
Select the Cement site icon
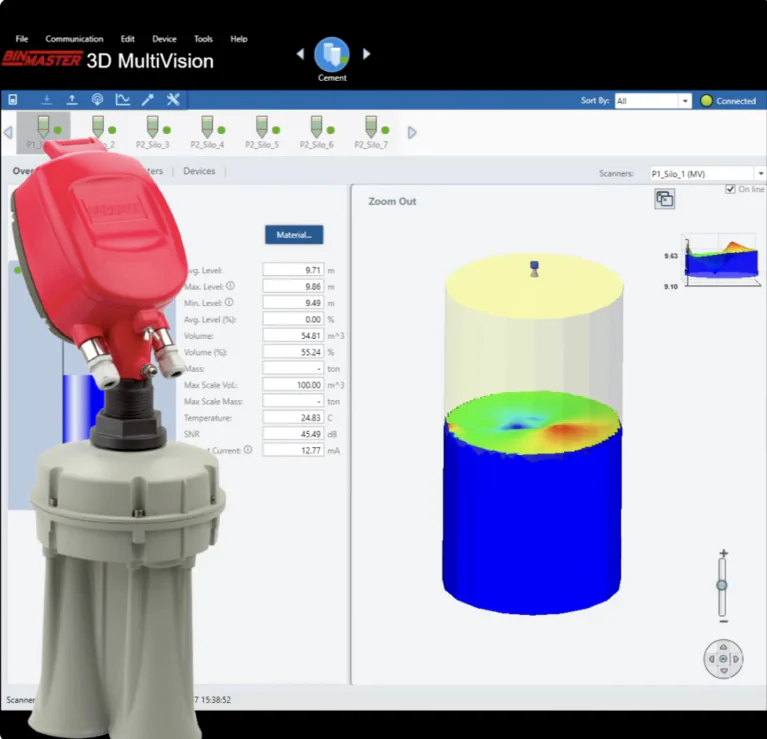coord(332,54)
